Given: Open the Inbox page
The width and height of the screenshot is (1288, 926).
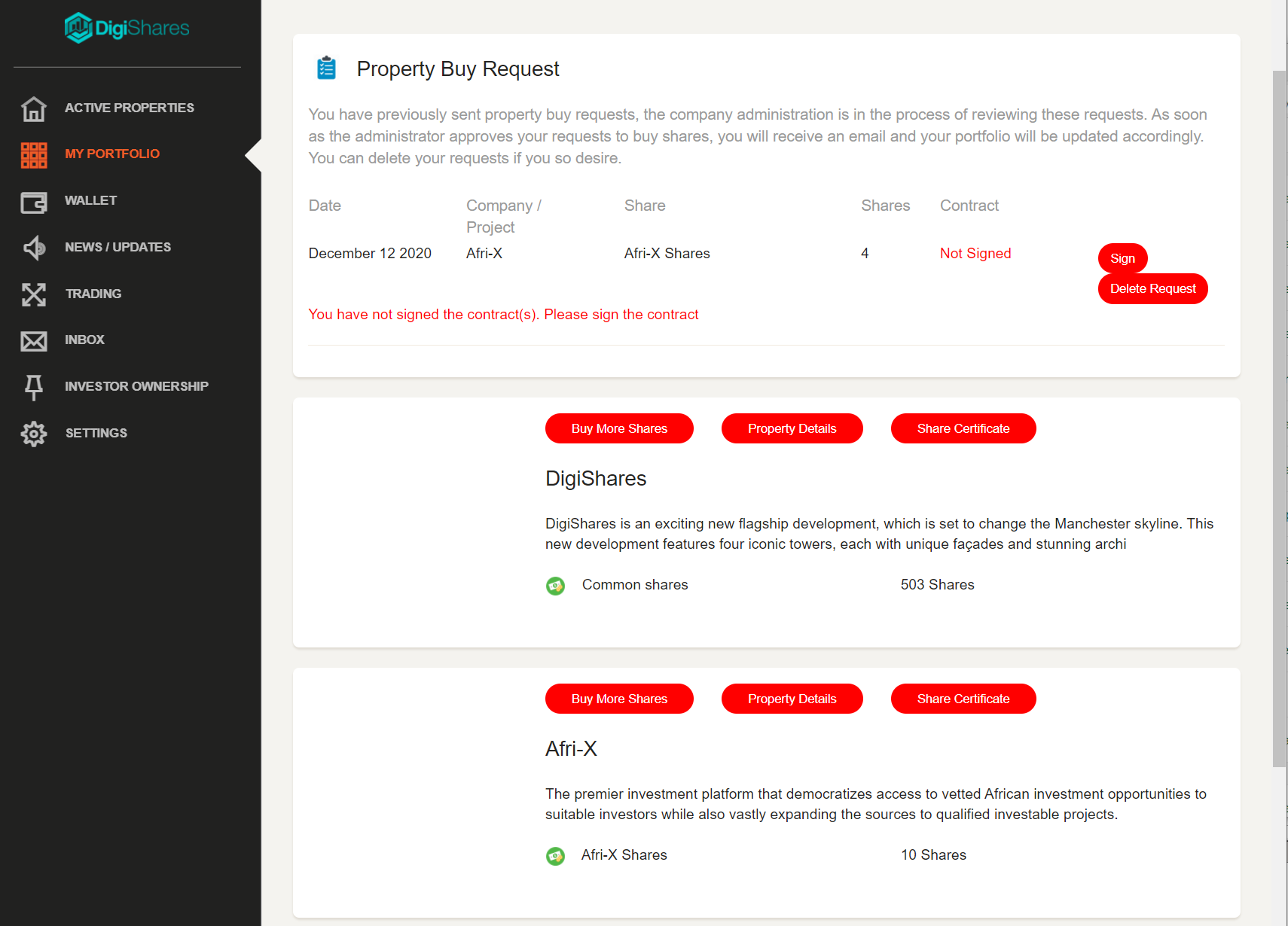Looking at the screenshot, I should 84,340.
